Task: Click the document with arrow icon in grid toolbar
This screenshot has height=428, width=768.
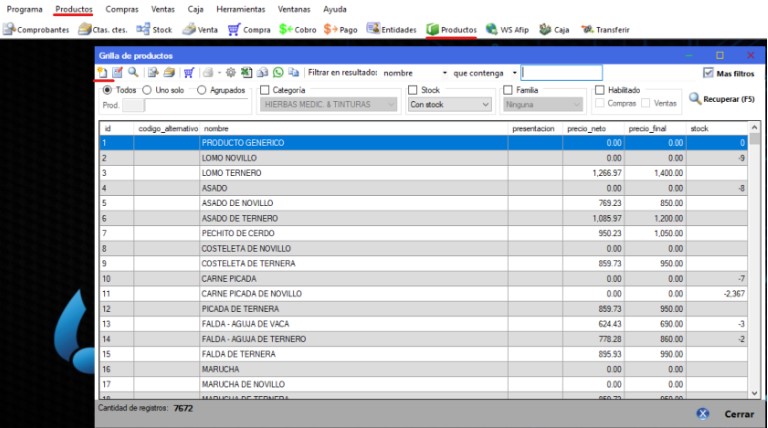Action: [x=153, y=73]
